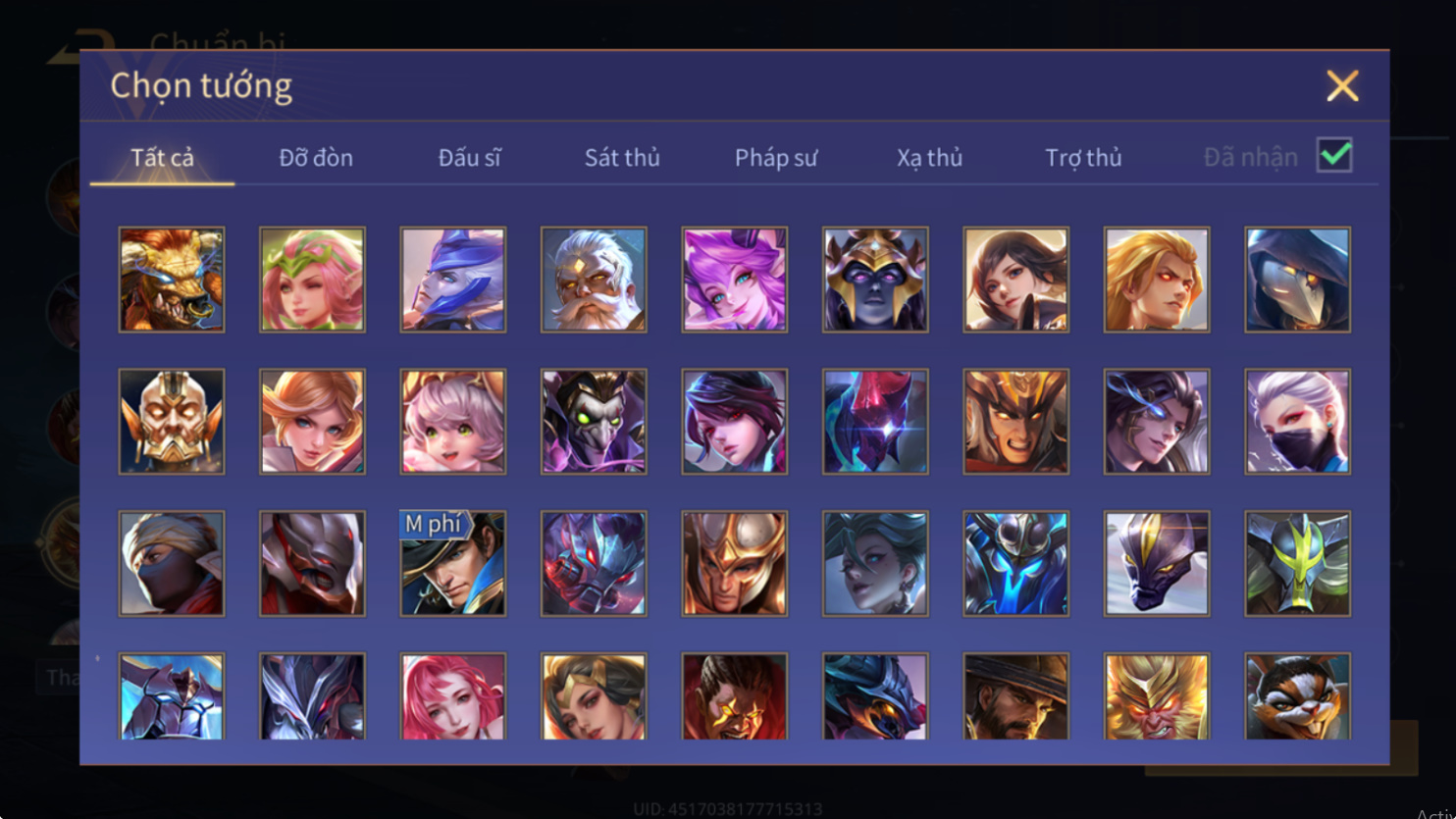Select the hooded plague-mask hero portrait
This screenshot has height=819, width=1456.
pyautogui.click(x=1297, y=280)
